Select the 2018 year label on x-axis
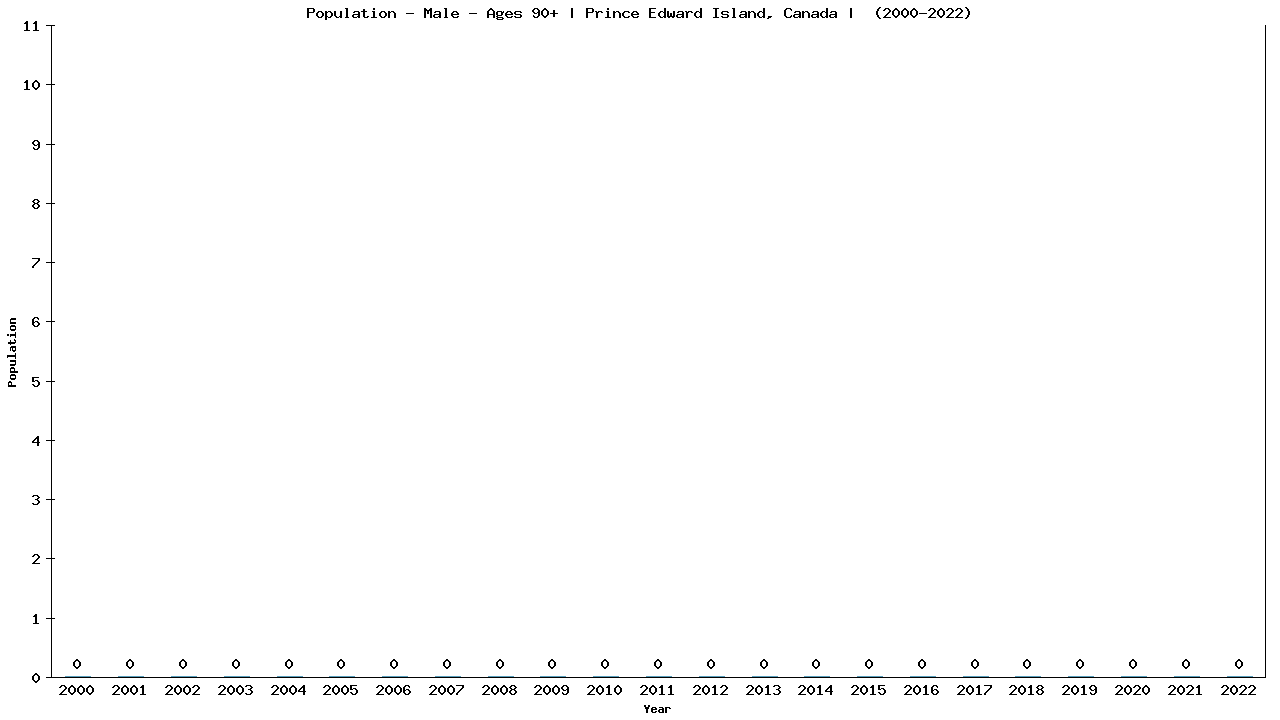The width and height of the screenshot is (1280, 720). pos(1027,690)
